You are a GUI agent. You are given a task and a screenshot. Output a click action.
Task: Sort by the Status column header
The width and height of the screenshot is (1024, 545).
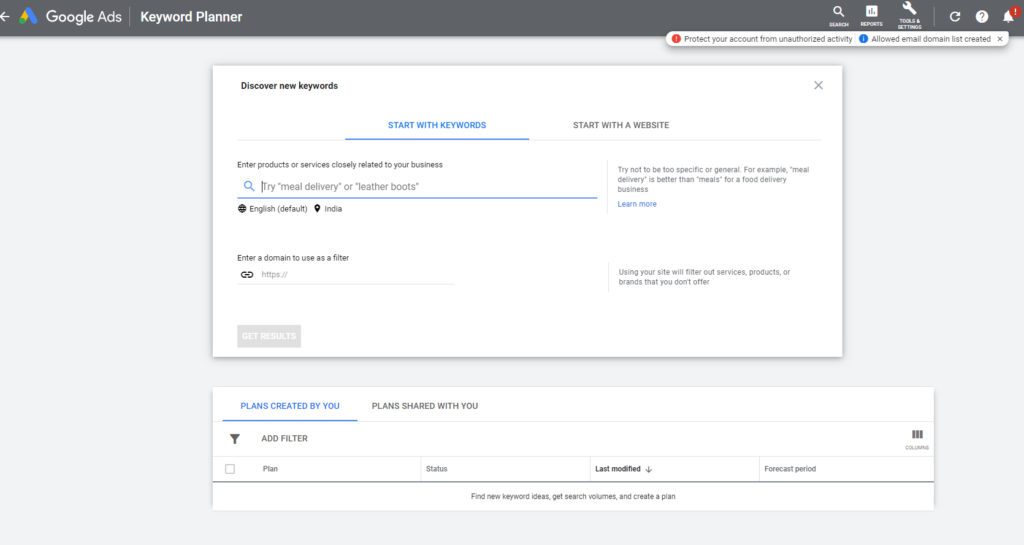[436, 469]
